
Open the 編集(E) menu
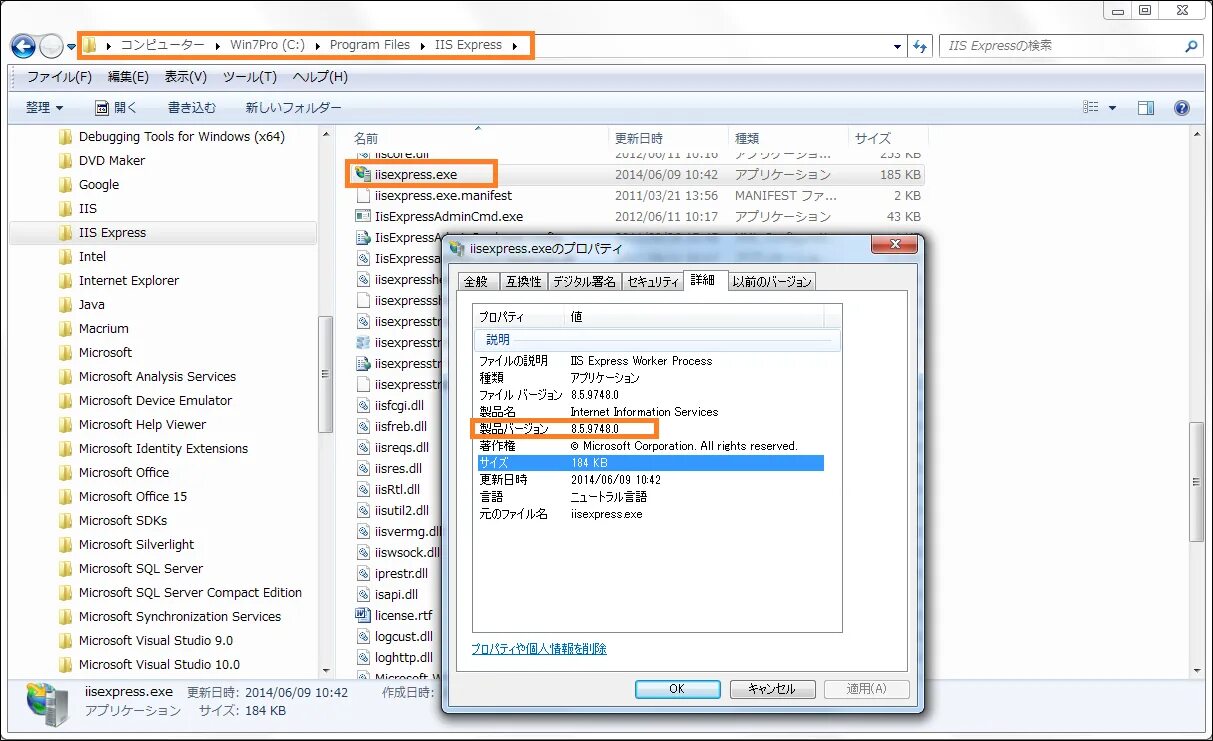tap(128, 77)
